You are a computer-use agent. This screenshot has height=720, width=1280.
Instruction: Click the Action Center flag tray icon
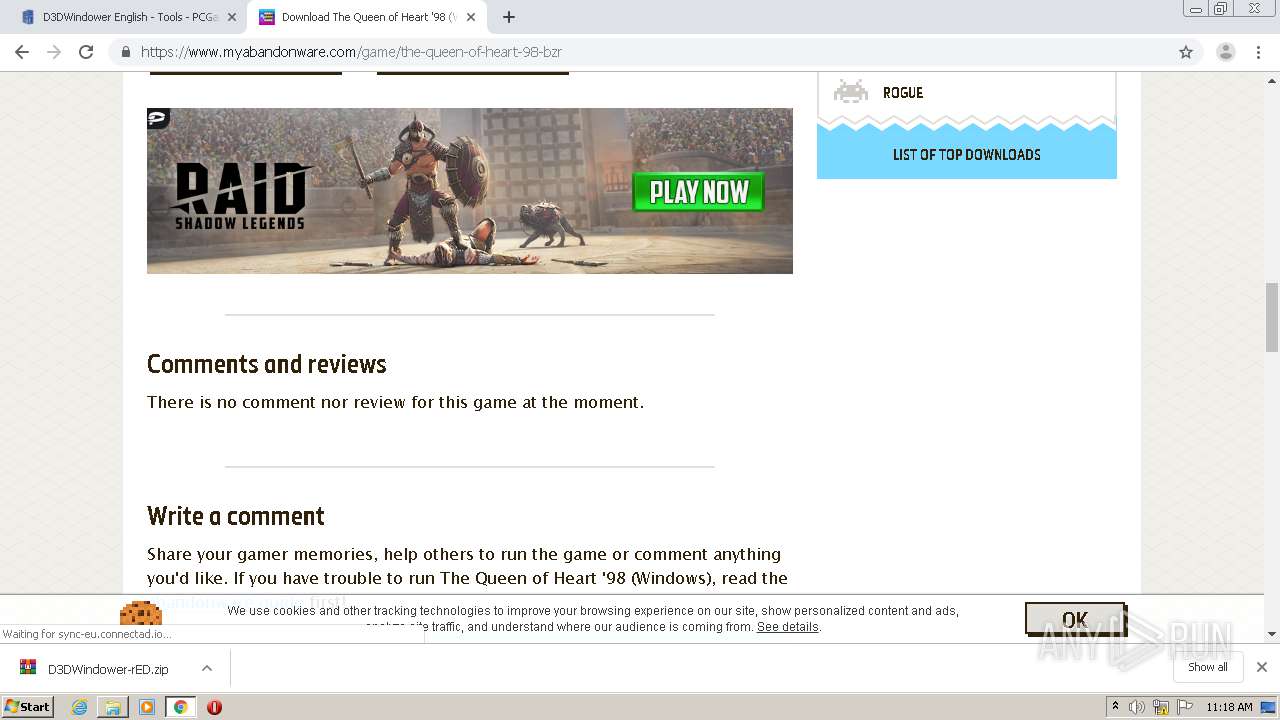1185,707
